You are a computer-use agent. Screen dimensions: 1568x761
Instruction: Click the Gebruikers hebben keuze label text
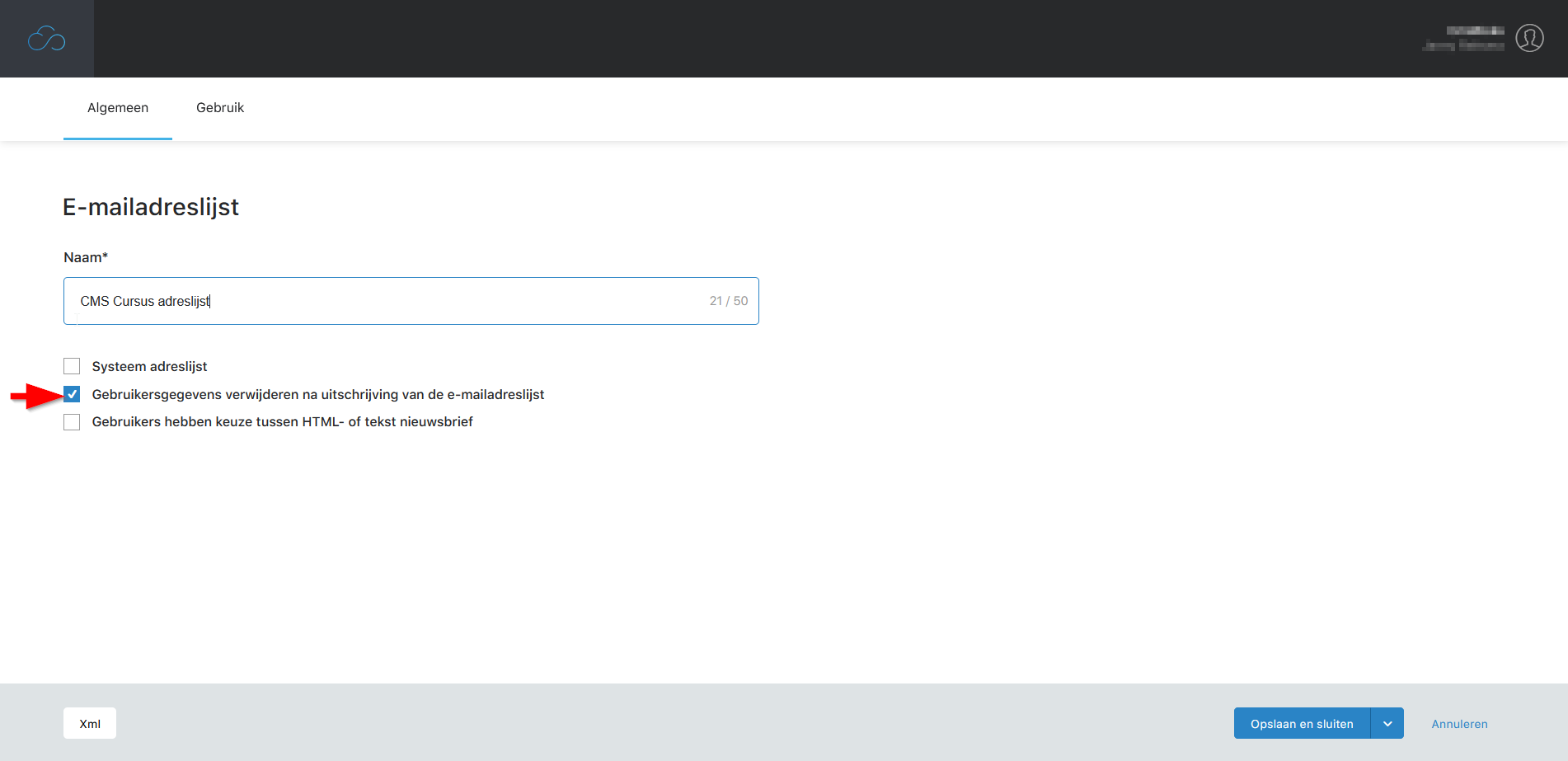pos(283,421)
